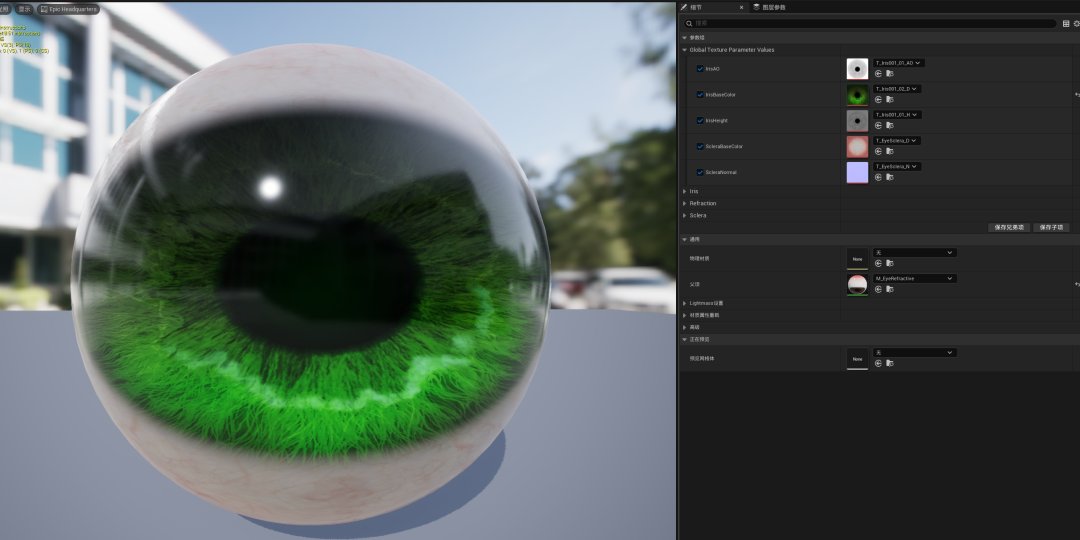Open the T_Iris001_02_D texture dropdown
The width and height of the screenshot is (1080, 540).
click(x=897, y=89)
